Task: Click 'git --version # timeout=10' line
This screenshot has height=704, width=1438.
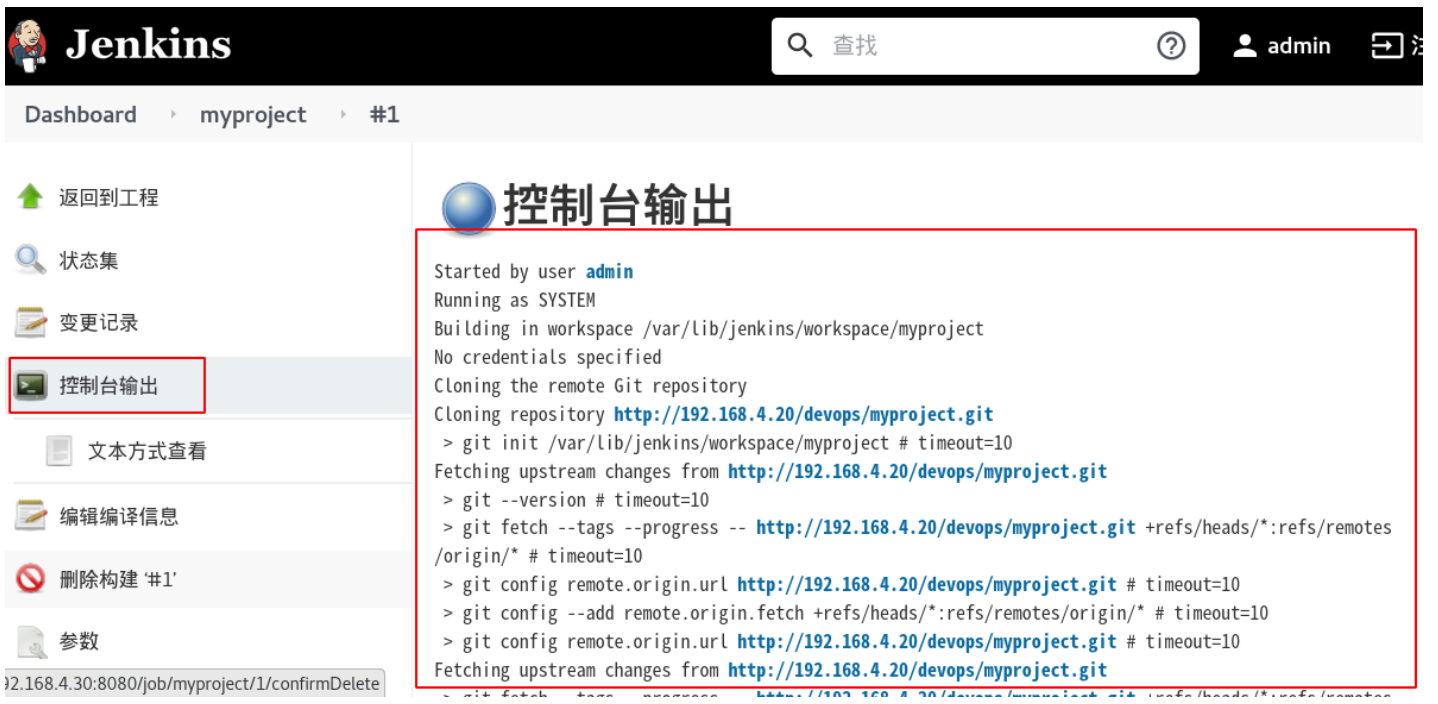Action: [x=576, y=500]
